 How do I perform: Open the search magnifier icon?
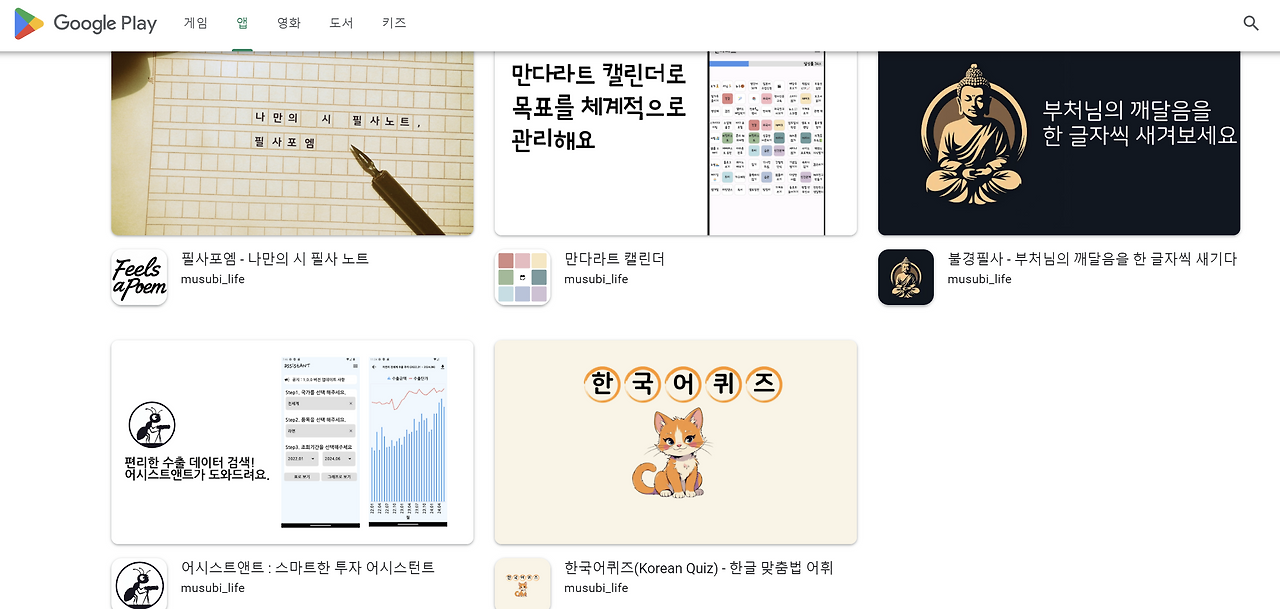coord(1251,23)
